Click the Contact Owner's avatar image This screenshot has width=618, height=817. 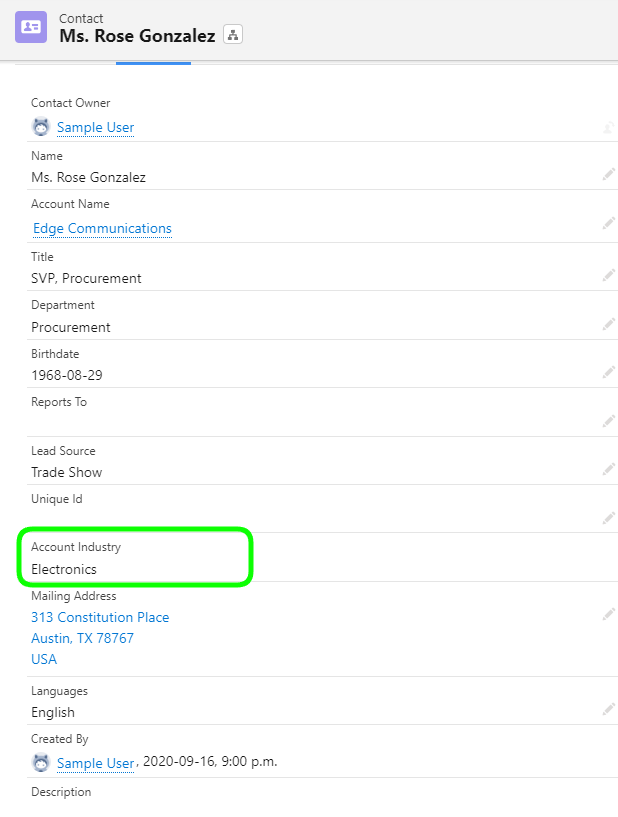(x=39, y=127)
